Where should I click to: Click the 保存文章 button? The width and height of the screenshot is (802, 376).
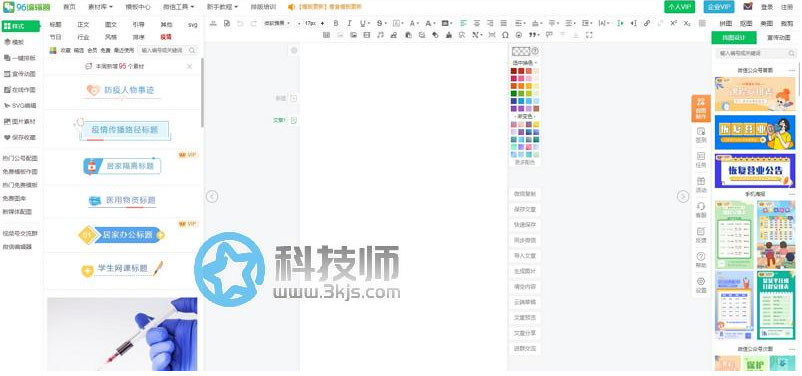click(x=525, y=209)
